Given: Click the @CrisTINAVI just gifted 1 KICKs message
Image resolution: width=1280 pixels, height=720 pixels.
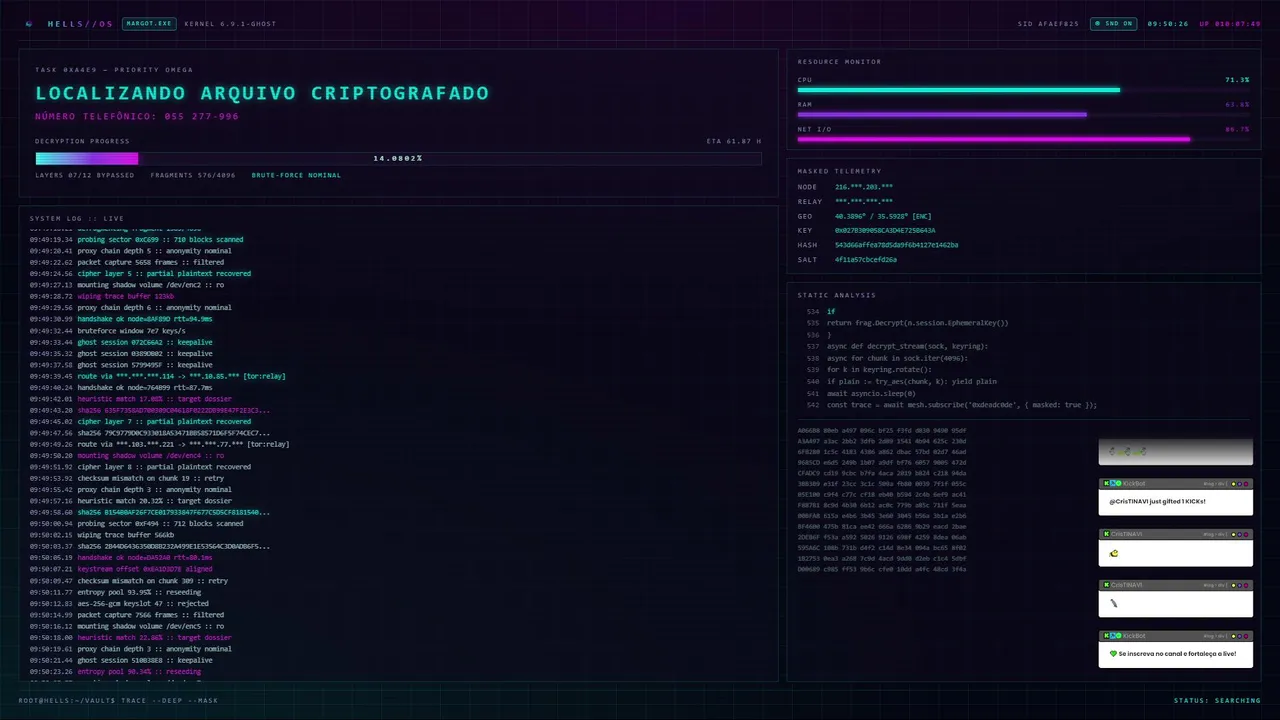Looking at the screenshot, I should click(1157, 501).
